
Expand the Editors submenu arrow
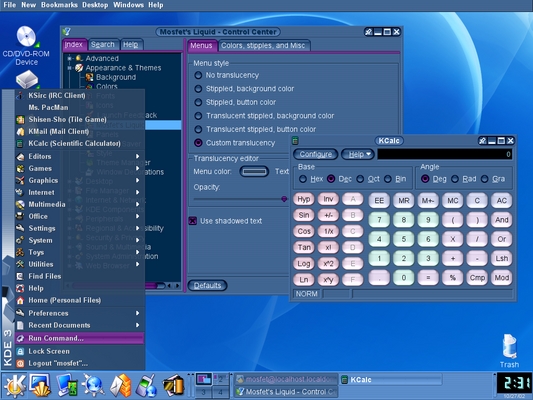pos(138,156)
